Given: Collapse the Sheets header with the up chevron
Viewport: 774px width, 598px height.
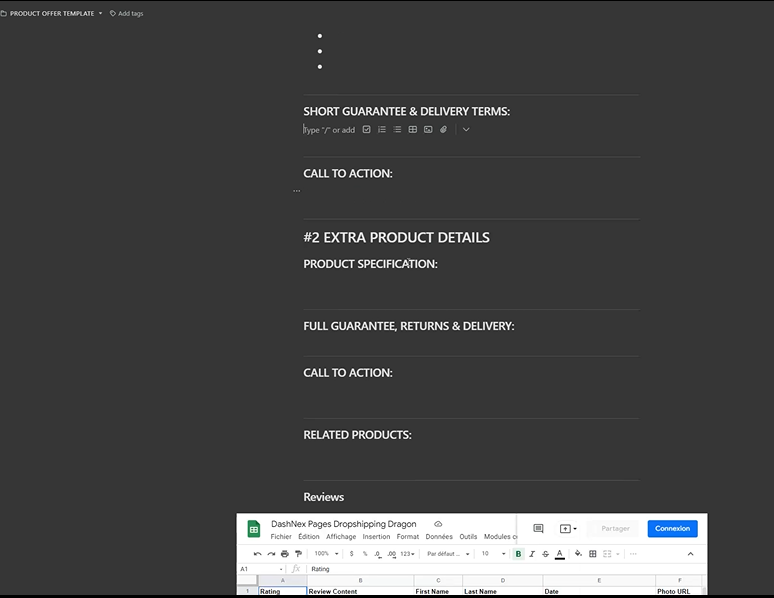Looking at the screenshot, I should pos(691,554).
